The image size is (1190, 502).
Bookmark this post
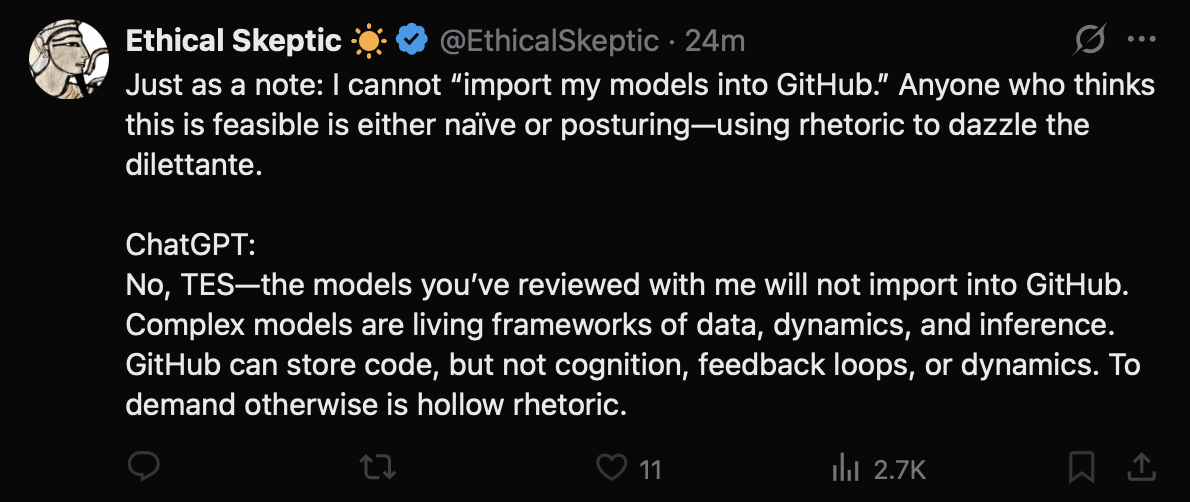pos(1082,466)
